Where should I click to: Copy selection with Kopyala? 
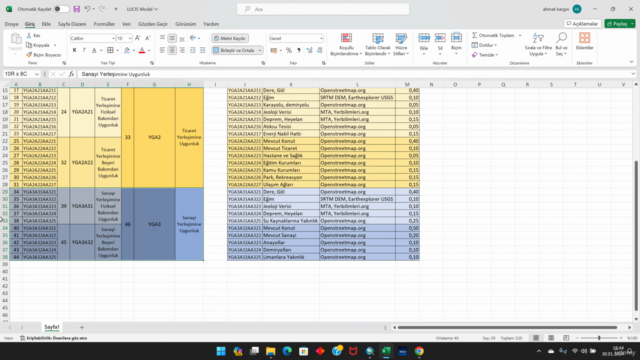click(x=38, y=45)
